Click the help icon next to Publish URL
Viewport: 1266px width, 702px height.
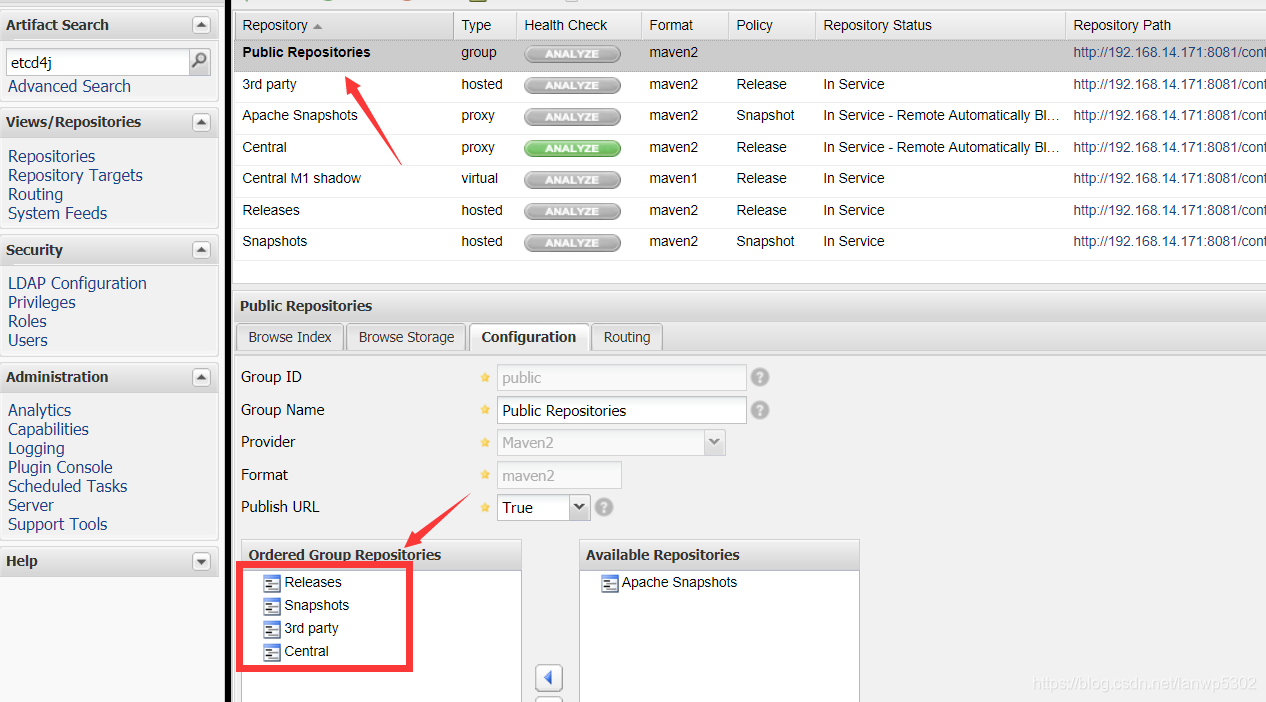pyautogui.click(x=604, y=507)
